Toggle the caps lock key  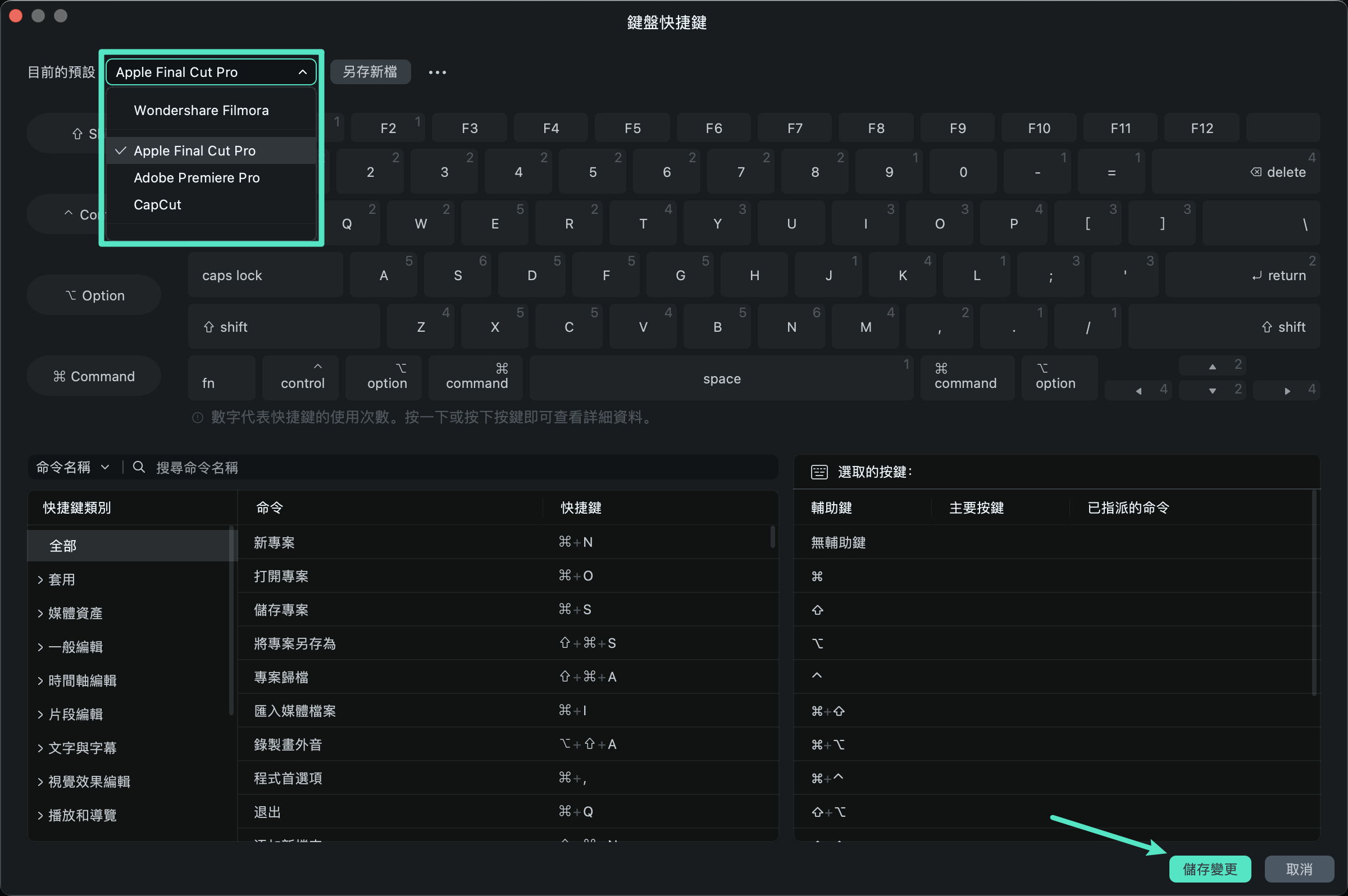pyautogui.click(x=266, y=275)
